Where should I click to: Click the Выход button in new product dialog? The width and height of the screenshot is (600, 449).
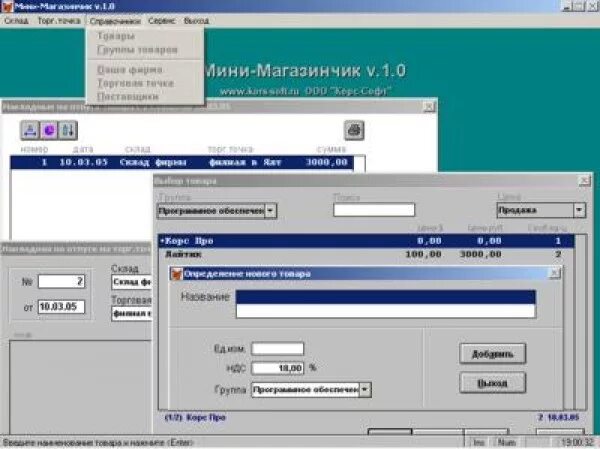tap(492, 383)
